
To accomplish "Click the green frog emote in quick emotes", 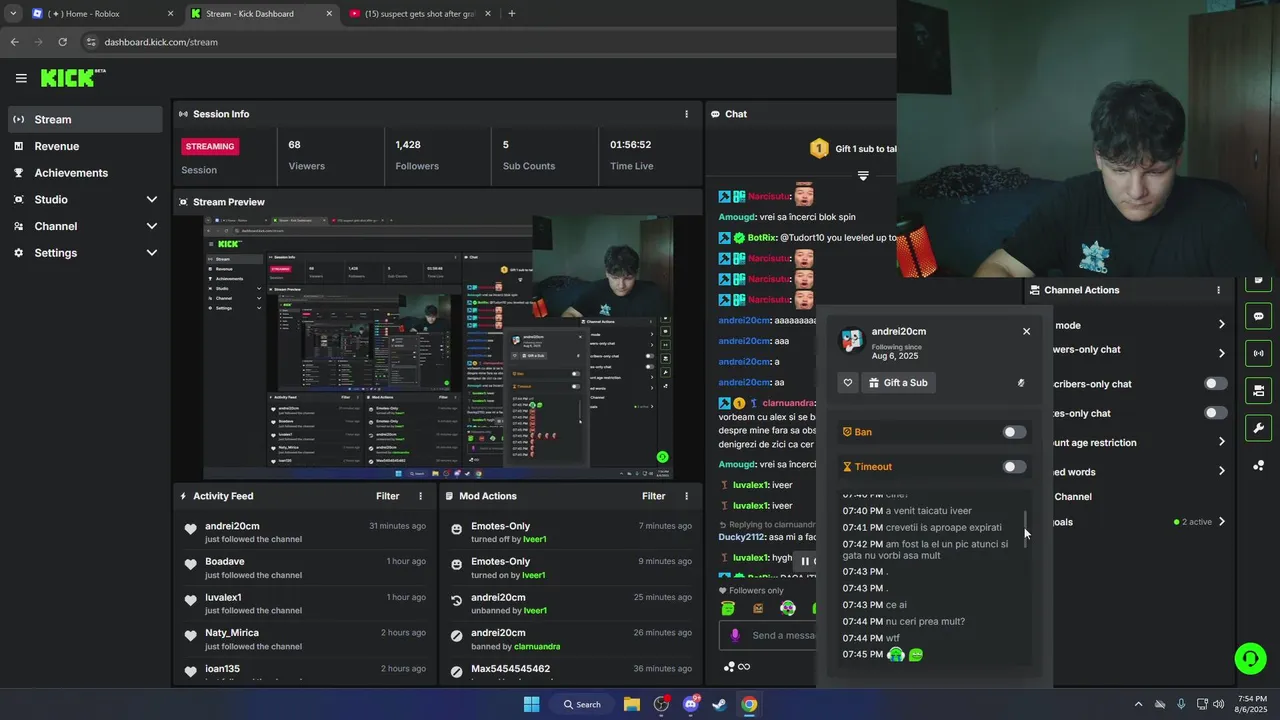I will pos(728,608).
